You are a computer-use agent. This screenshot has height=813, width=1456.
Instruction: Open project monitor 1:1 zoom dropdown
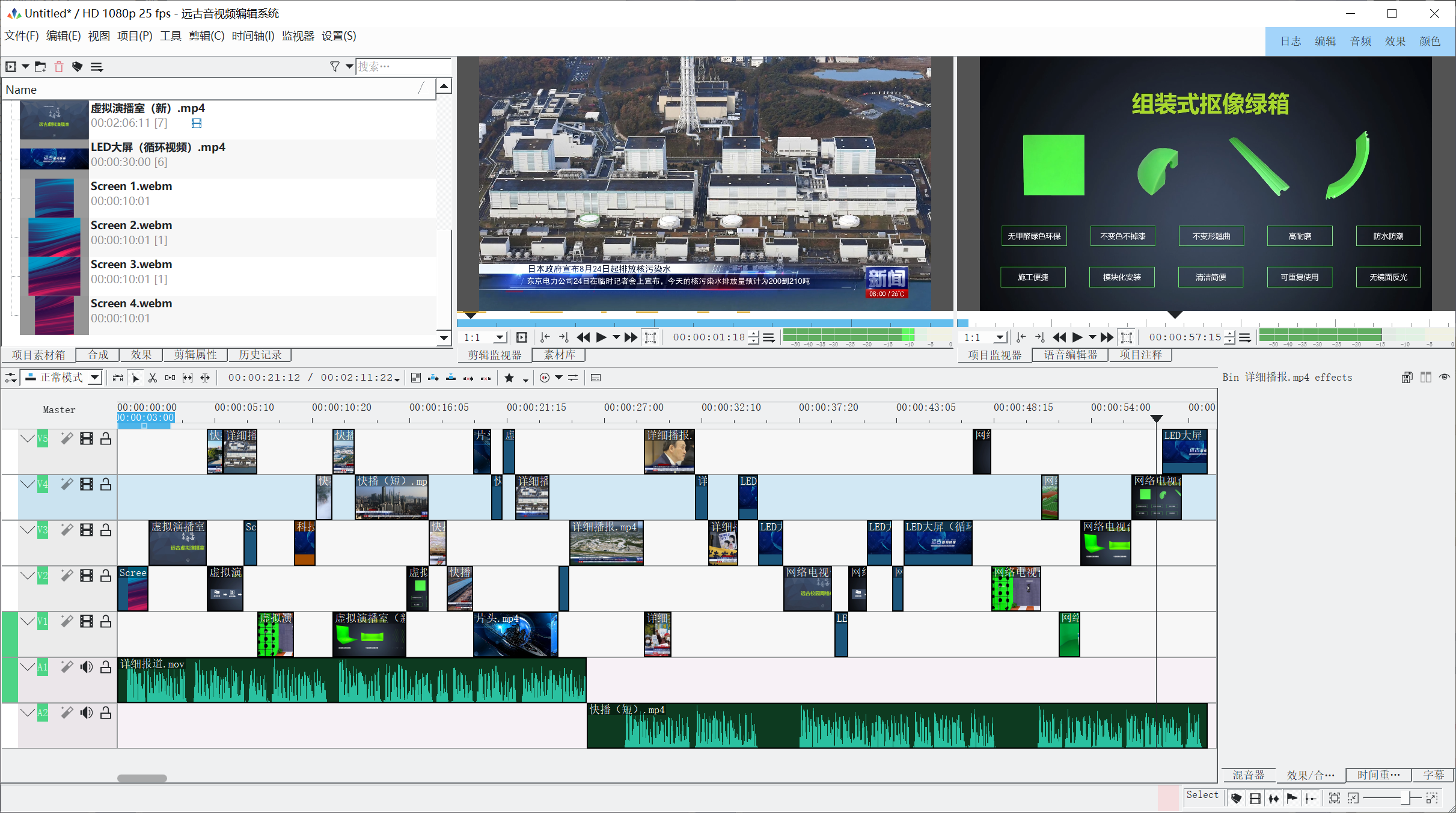[984, 337]
